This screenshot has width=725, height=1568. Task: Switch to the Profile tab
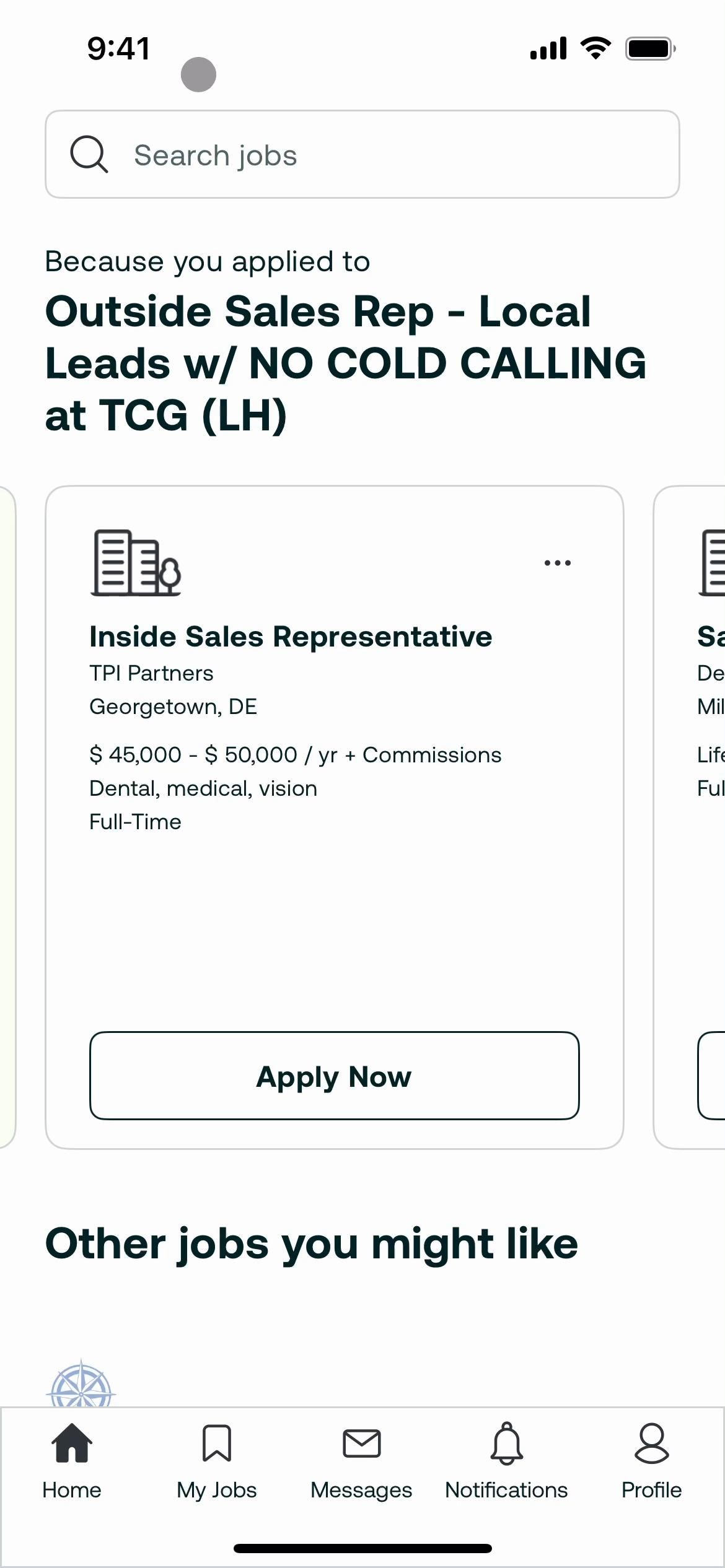coord(651,1461)
